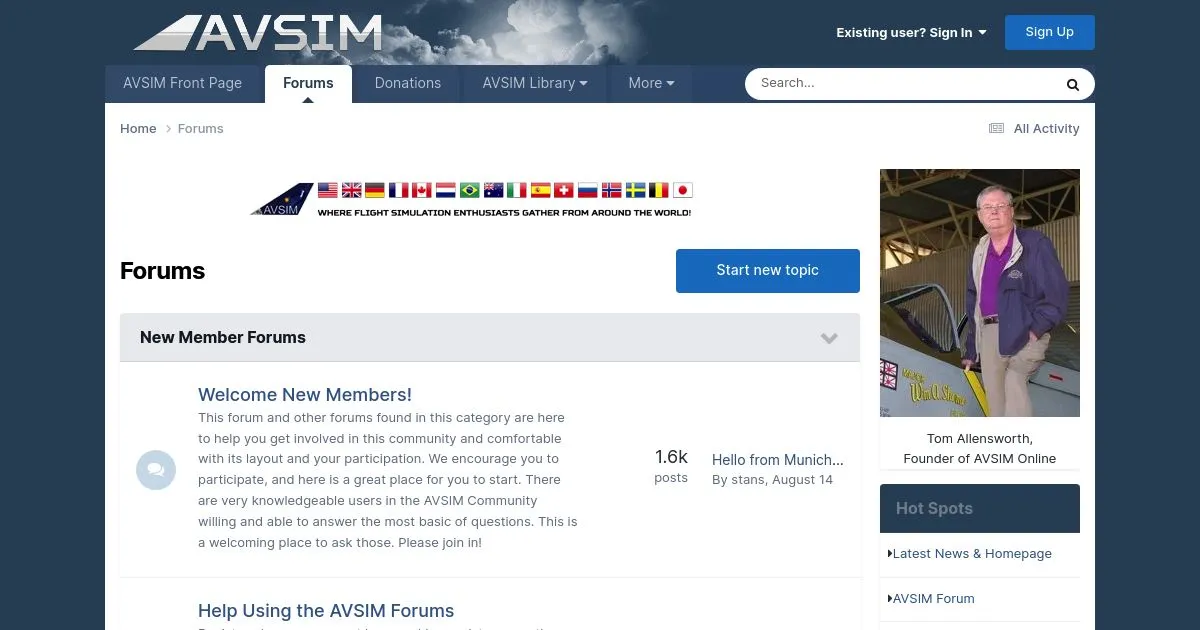Click the All Activity feed icon
This screenshot has width=1200, height=630.
point(996,128)
